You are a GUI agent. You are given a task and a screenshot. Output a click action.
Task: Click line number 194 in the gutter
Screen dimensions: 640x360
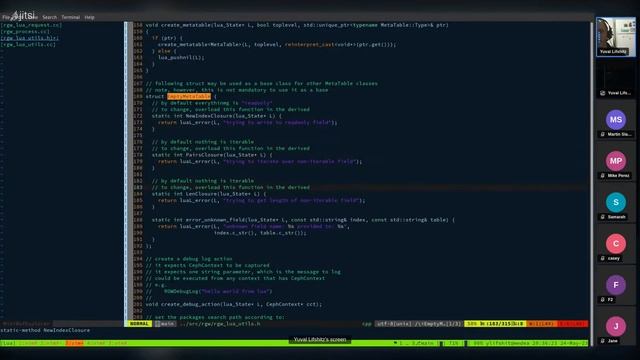point(138,259)
